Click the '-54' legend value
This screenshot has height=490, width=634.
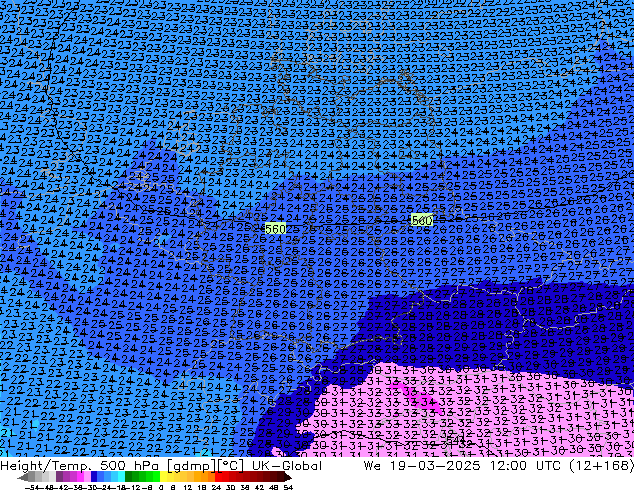pyautogui.click(x=32, y=488)
